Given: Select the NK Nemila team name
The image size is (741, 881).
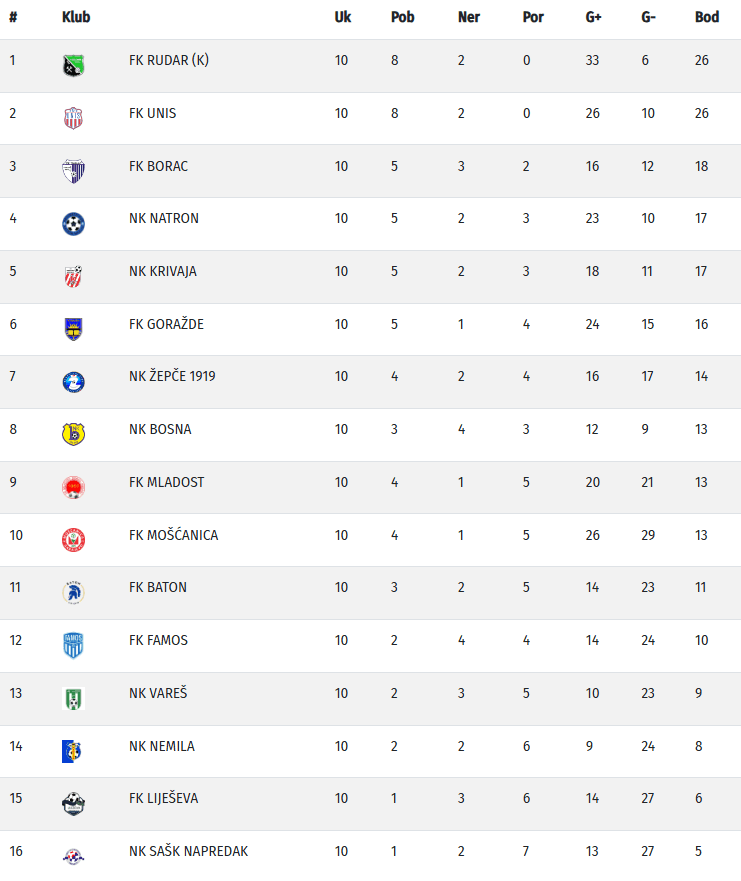Looking at the screenshot, I should (162, 745).
